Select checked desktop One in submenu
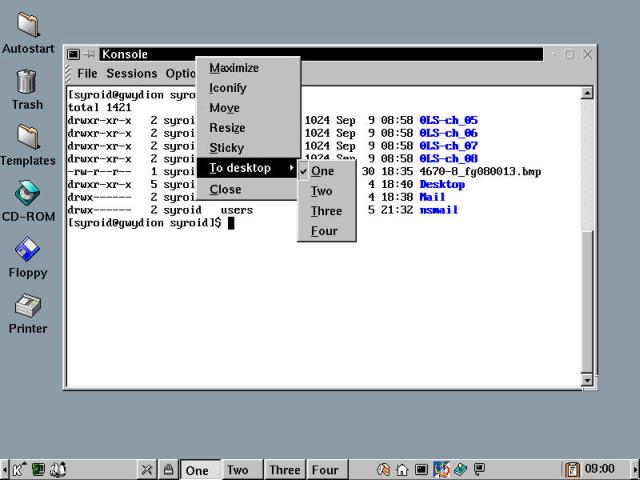 (x=322, y=171)
